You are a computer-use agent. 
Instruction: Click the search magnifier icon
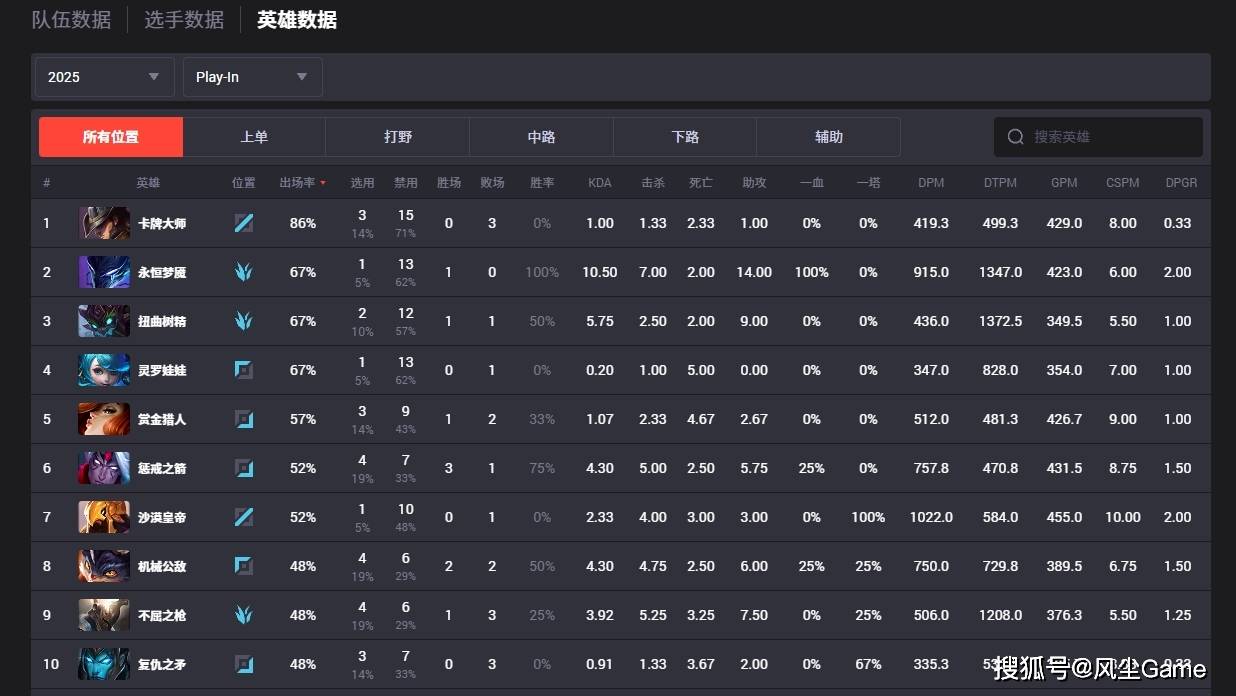[x=1015, y=137]
